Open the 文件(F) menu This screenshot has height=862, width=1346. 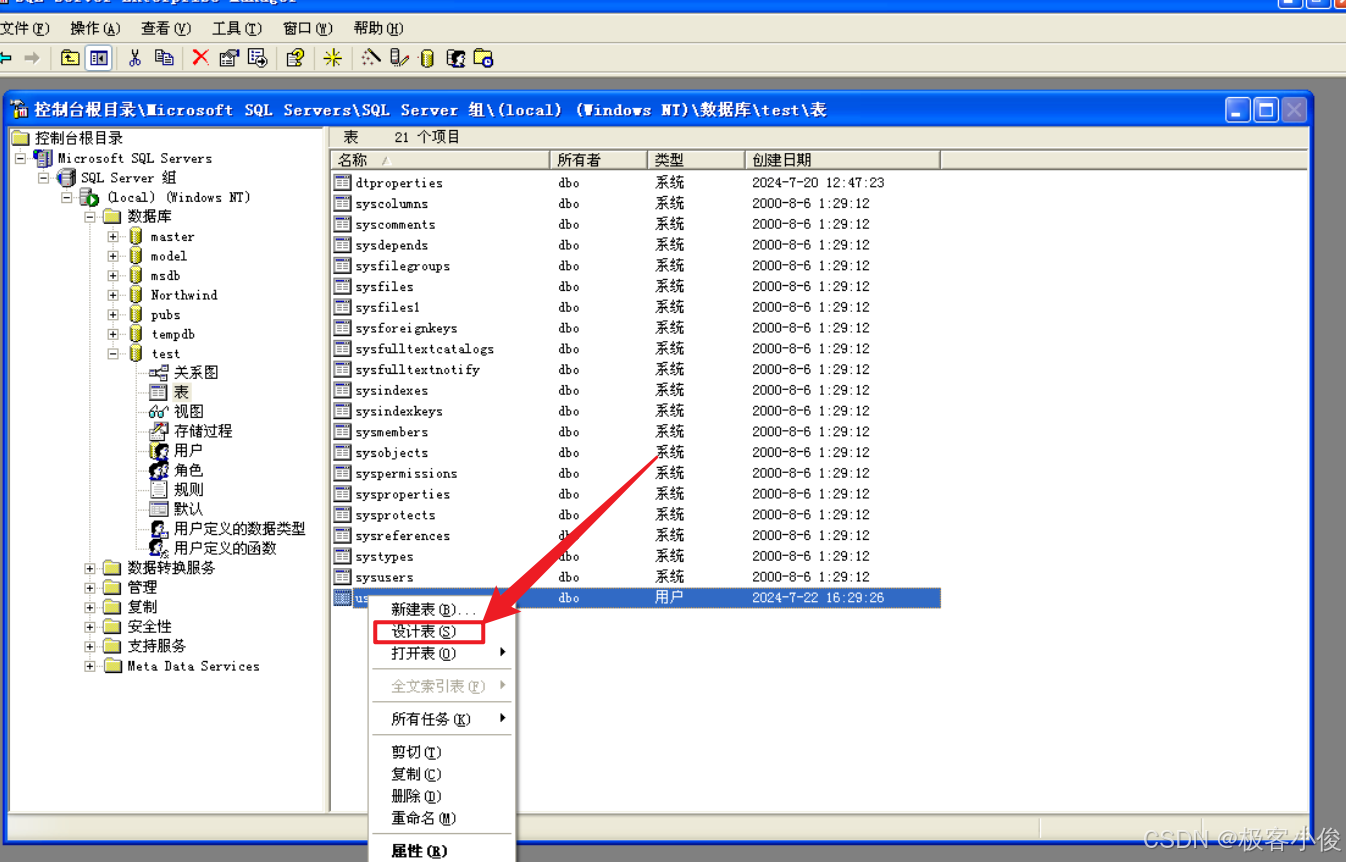tap(25, 28)
